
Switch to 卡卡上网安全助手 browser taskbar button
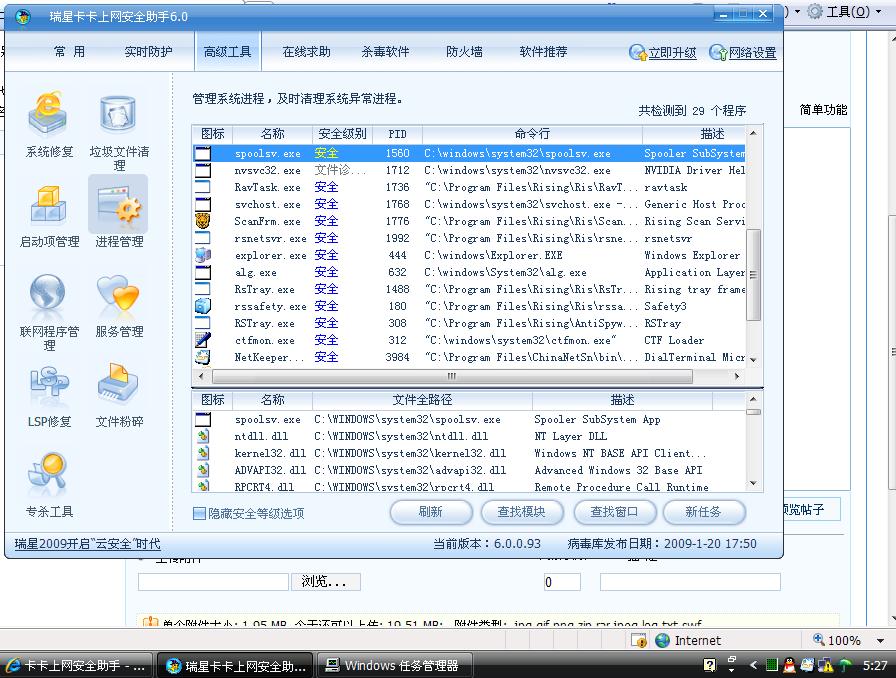76,665
